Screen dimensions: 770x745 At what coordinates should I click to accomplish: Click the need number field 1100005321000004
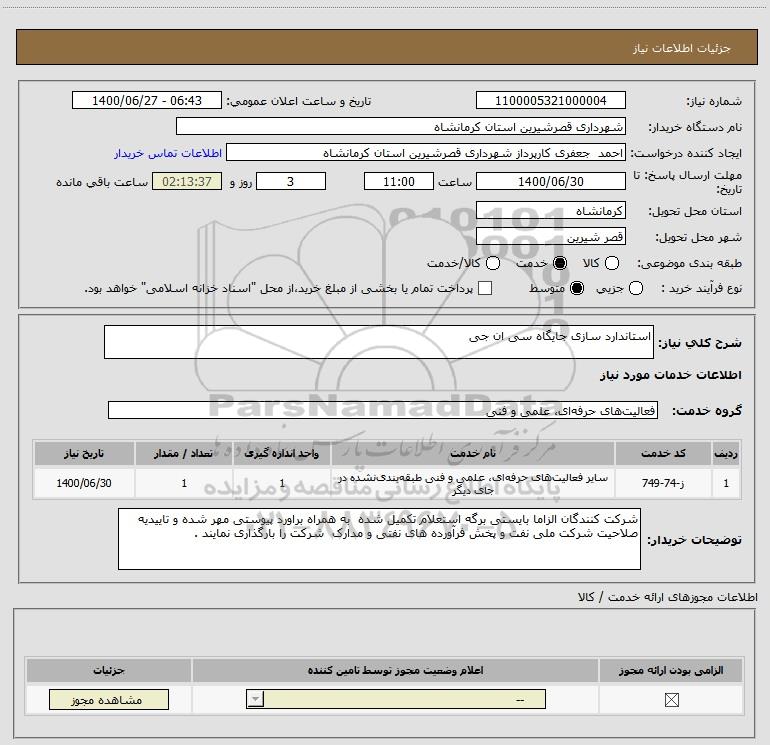[550, 100]
